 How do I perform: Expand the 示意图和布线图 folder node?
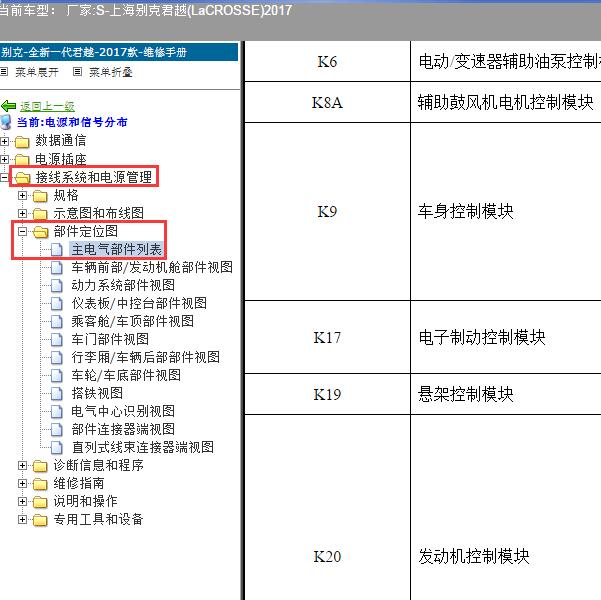point(22,213)
